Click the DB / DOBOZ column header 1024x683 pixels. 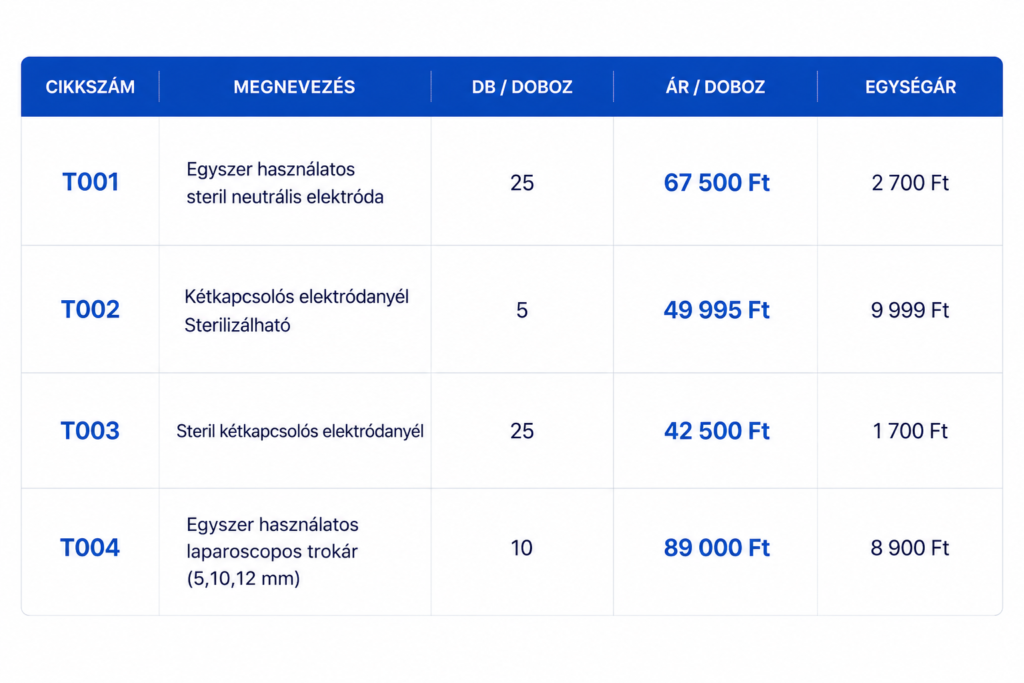[522, 87]
